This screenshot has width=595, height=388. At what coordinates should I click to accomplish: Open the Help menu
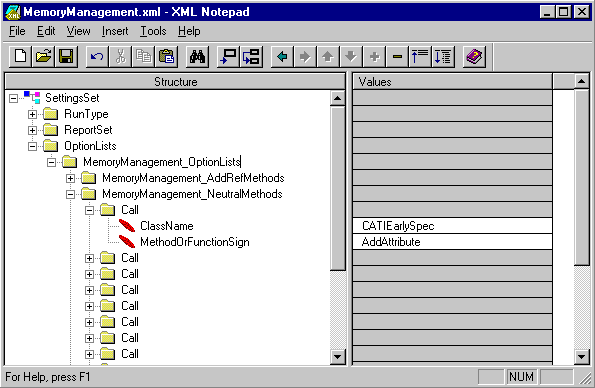[189, 31]
